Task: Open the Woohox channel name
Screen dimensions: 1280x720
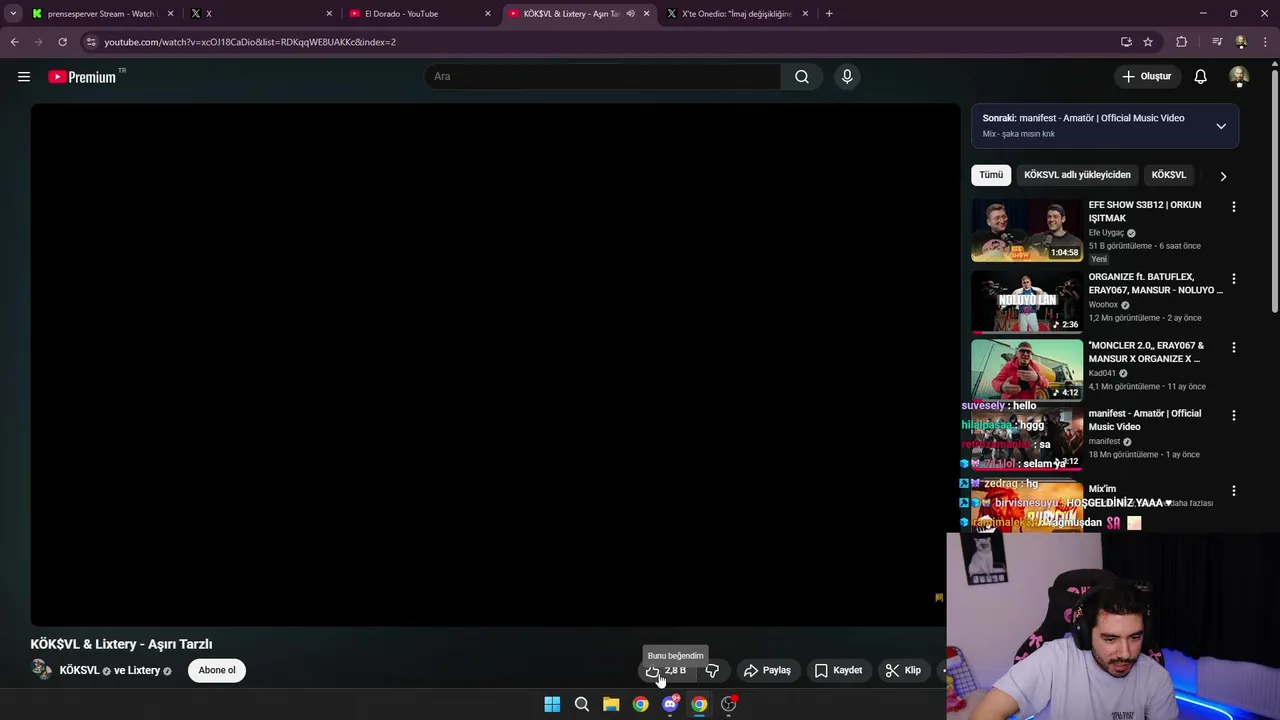Action: click(1103, 305)
